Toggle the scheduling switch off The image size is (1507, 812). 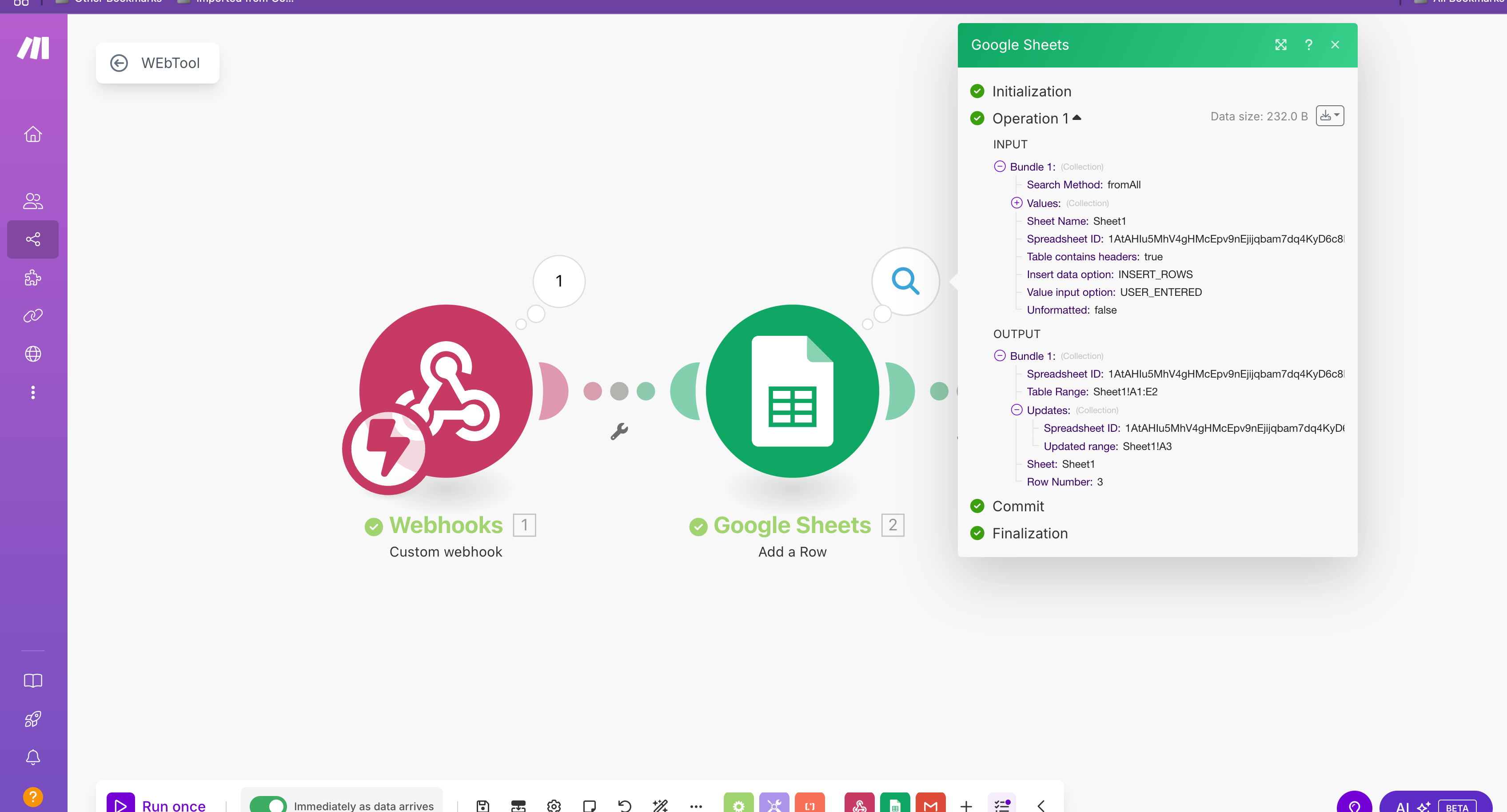pyautogui.click(x=268, y=805)
